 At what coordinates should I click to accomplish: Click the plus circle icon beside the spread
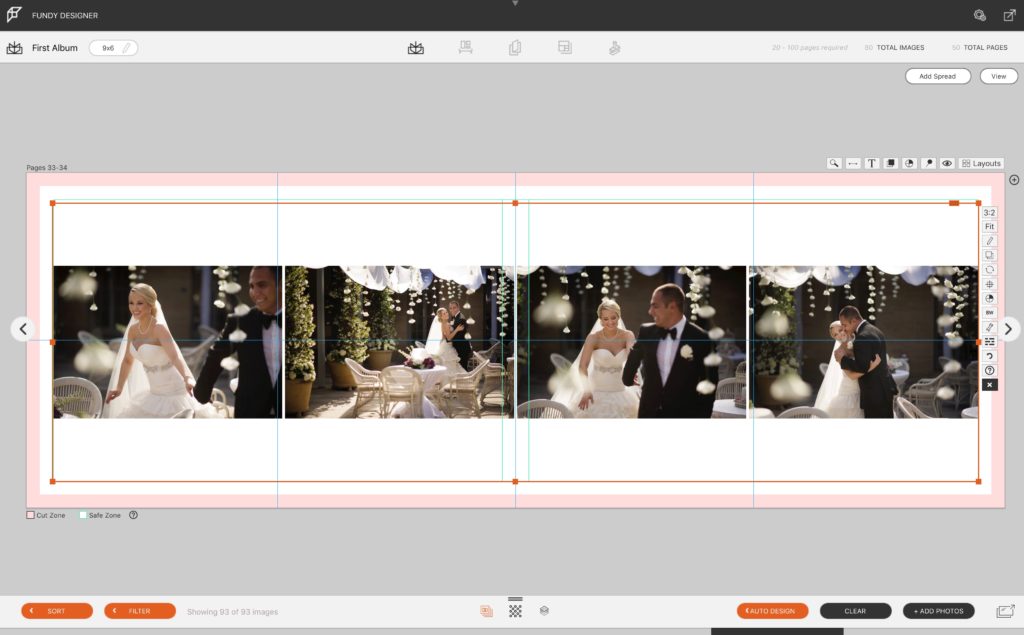[x=1014, y=180]
